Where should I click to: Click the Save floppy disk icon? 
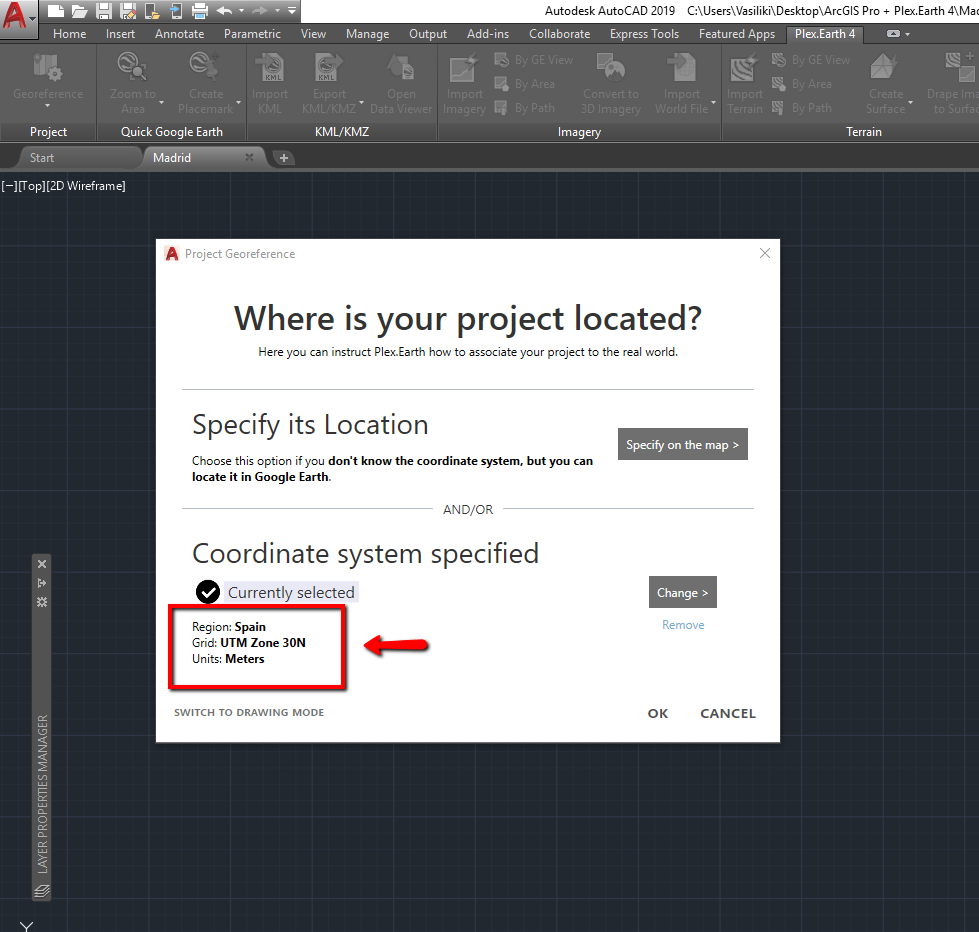pyautogui.click(x=104, y=11)
